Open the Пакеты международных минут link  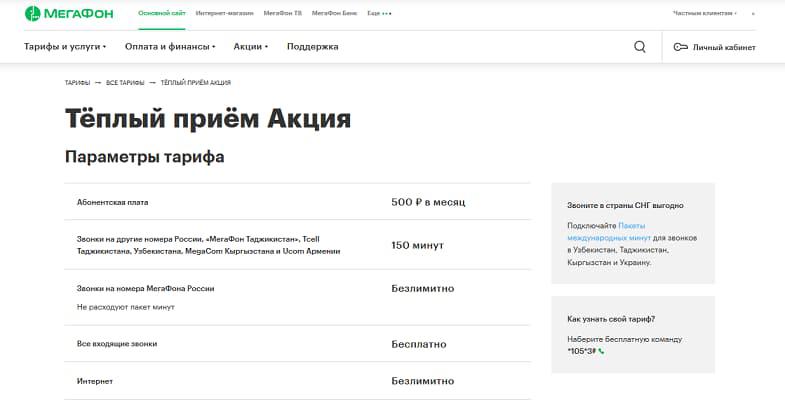click(x=609, y=232)
